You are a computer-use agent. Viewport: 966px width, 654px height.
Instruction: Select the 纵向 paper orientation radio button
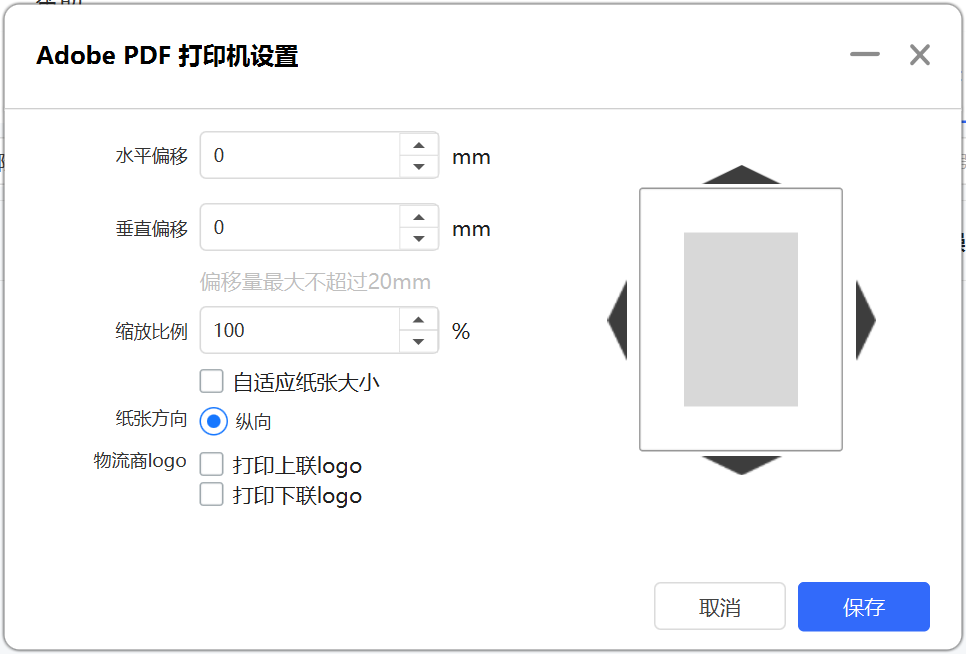point(214,421)
